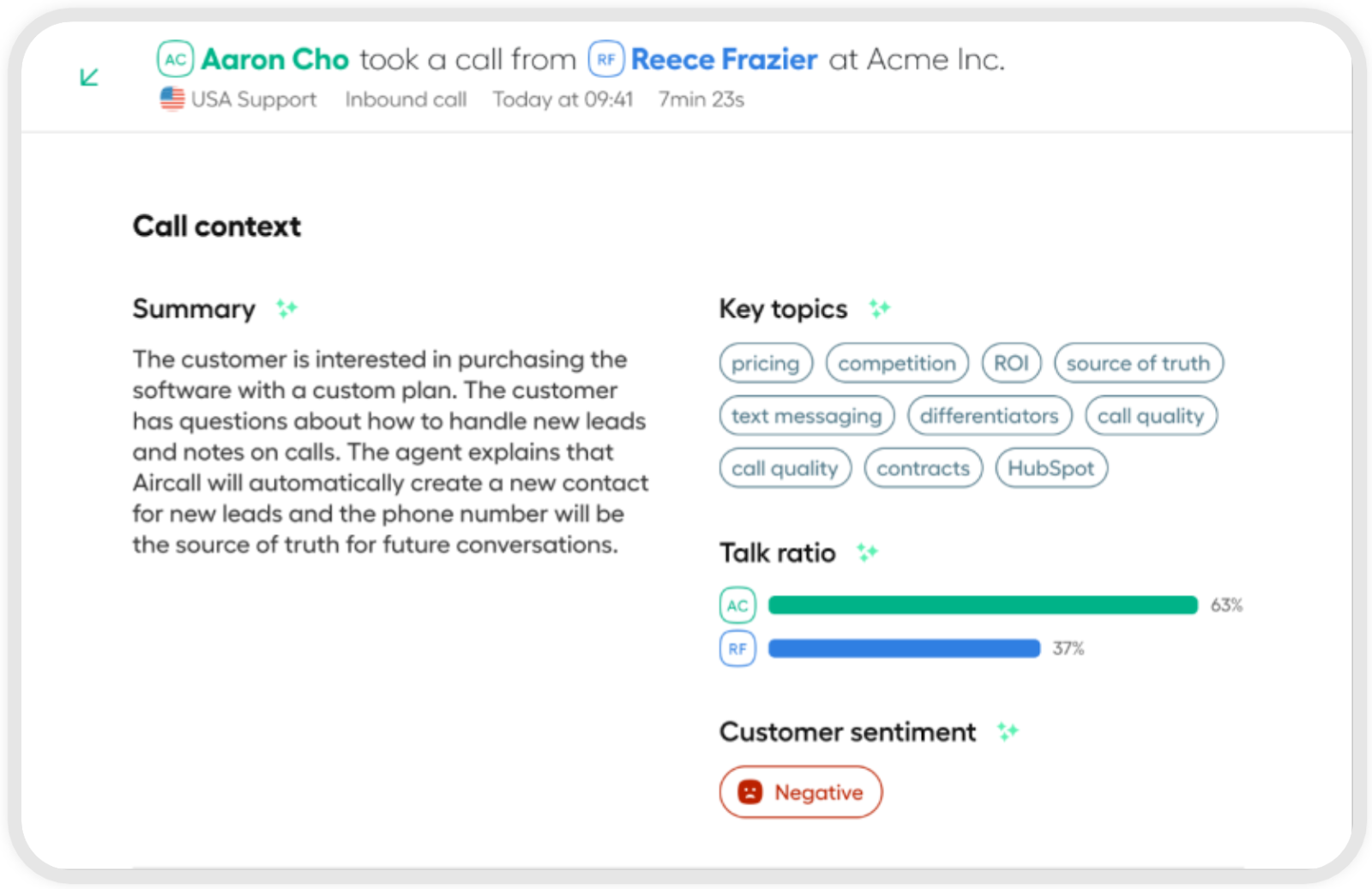Click the USA flag icon

171,99
